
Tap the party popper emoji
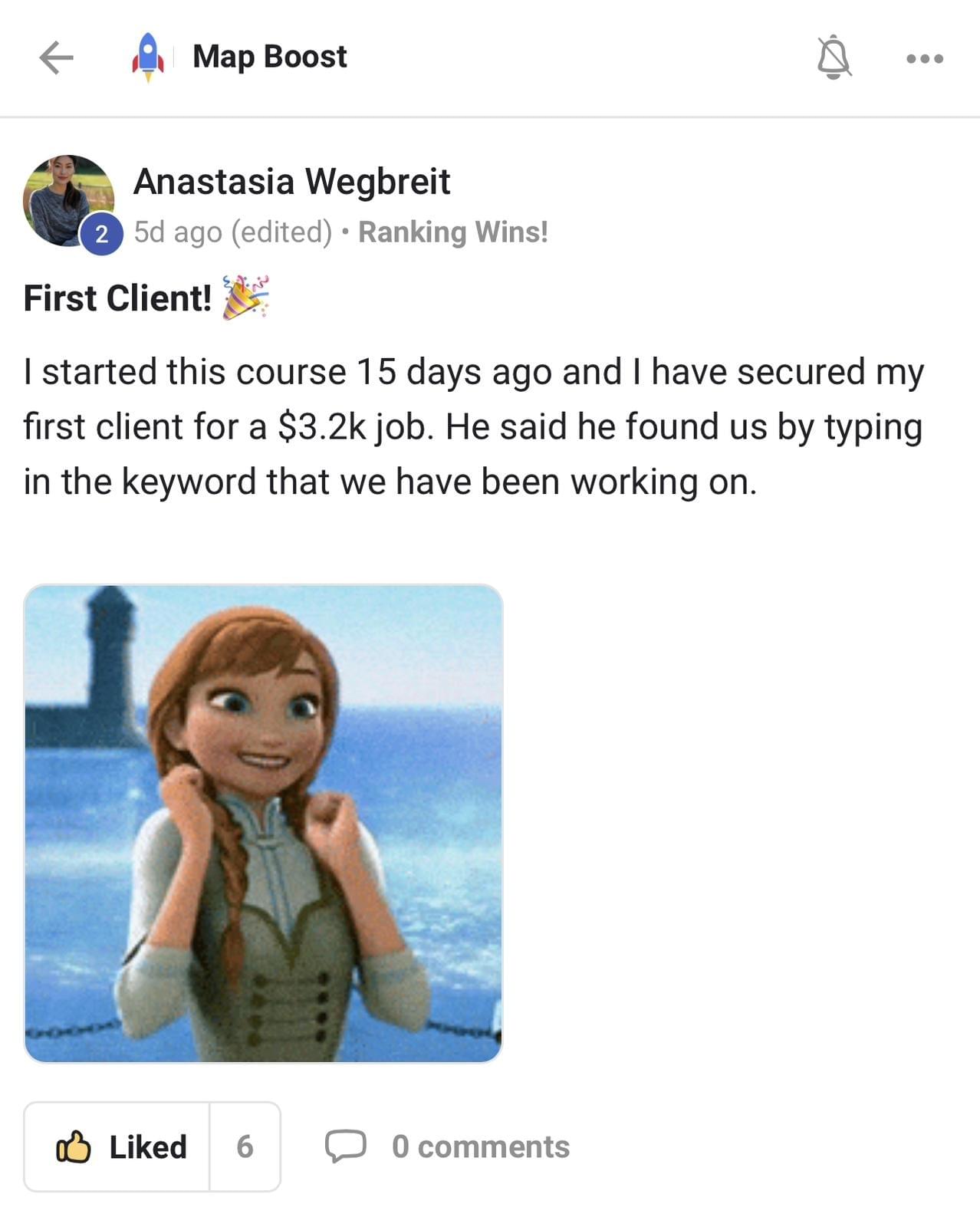[245, 297]
